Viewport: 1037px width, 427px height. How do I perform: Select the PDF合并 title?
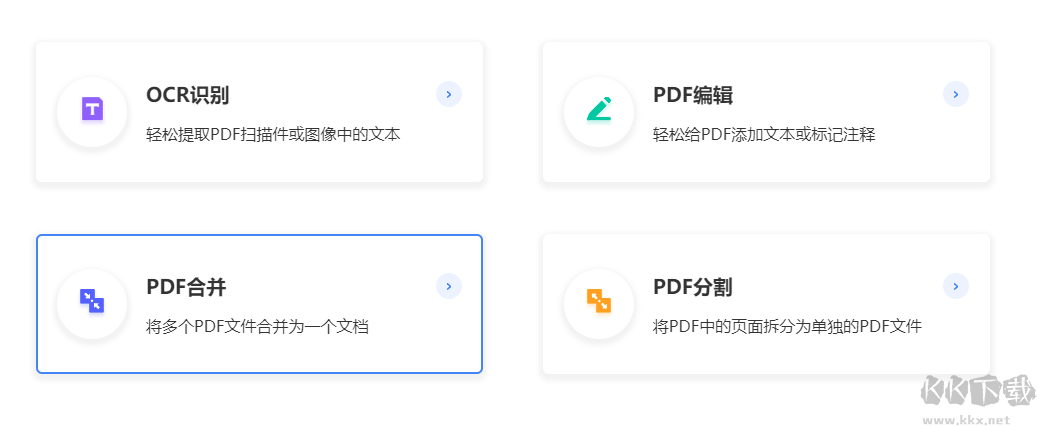[x=186, y=288]
